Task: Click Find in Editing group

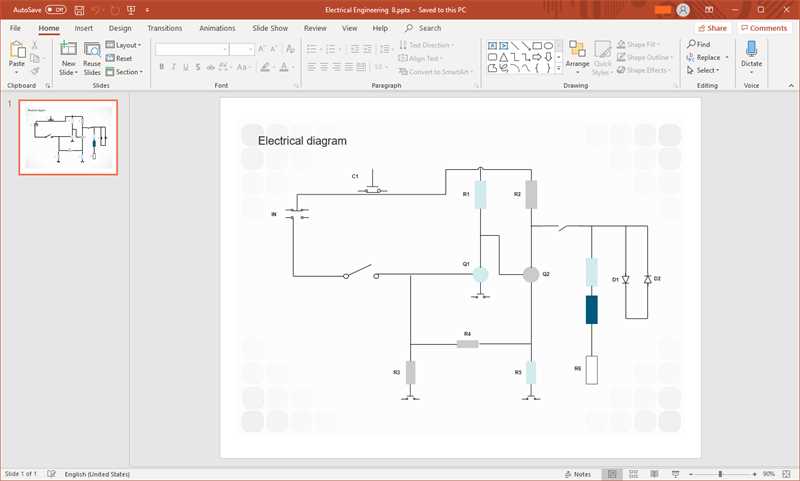Action: [x=698, y=44]
